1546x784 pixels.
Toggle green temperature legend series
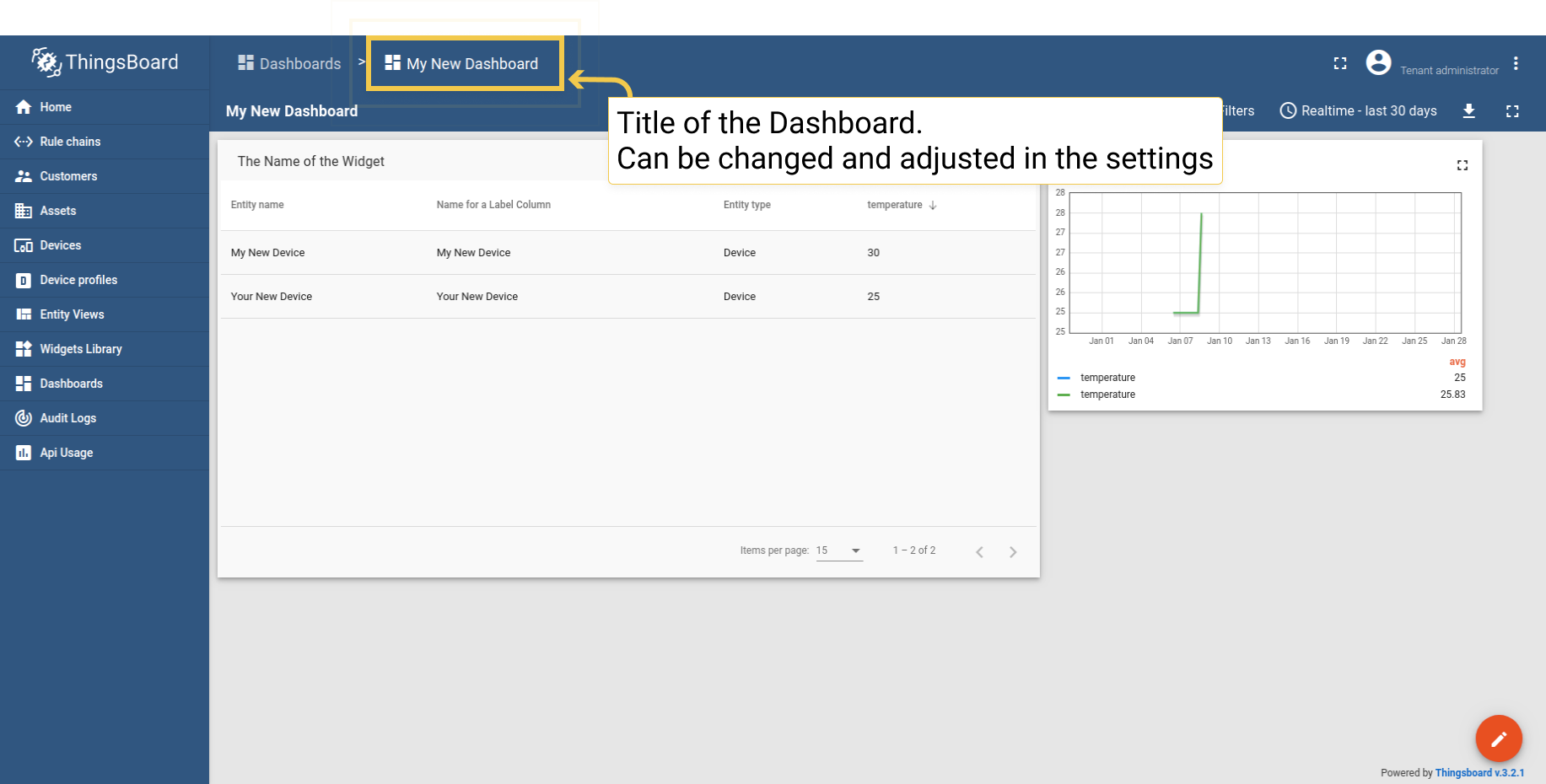[1096, 395]
